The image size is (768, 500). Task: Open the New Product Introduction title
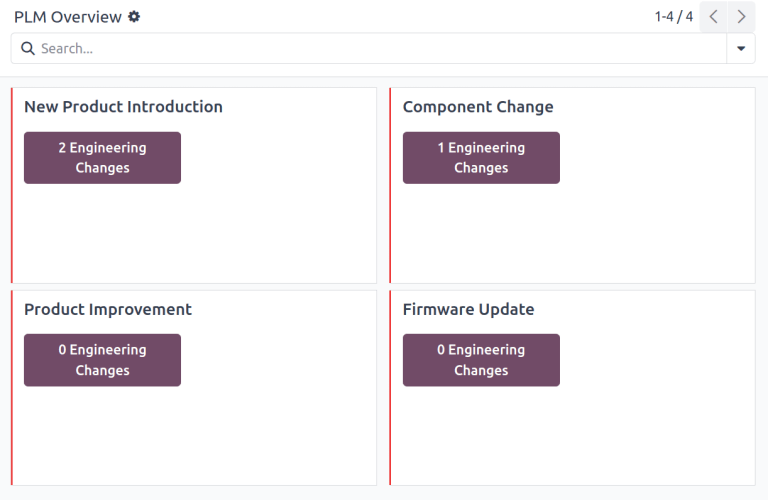pos(123,107)
